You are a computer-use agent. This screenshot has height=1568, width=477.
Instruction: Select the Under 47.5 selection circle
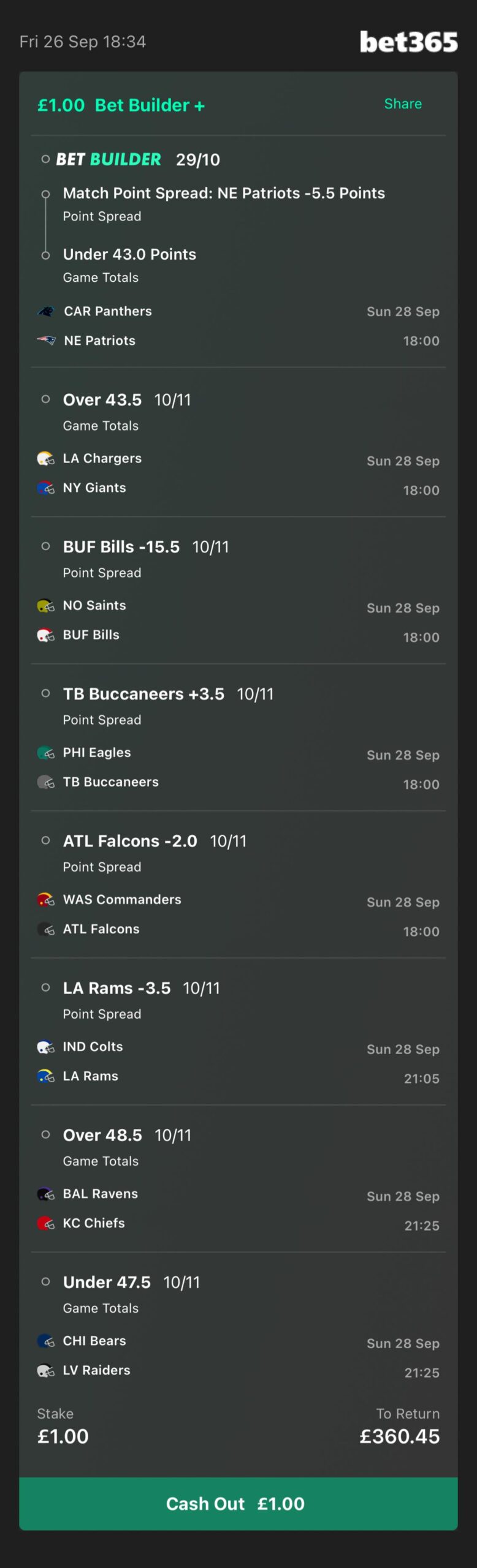click(45, 1281)
